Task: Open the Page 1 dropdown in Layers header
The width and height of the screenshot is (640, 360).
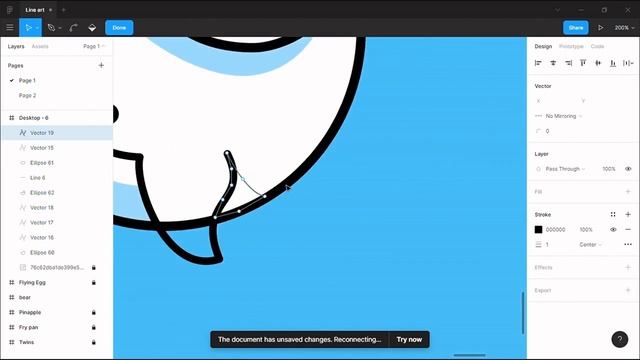Action: point(94,46)
